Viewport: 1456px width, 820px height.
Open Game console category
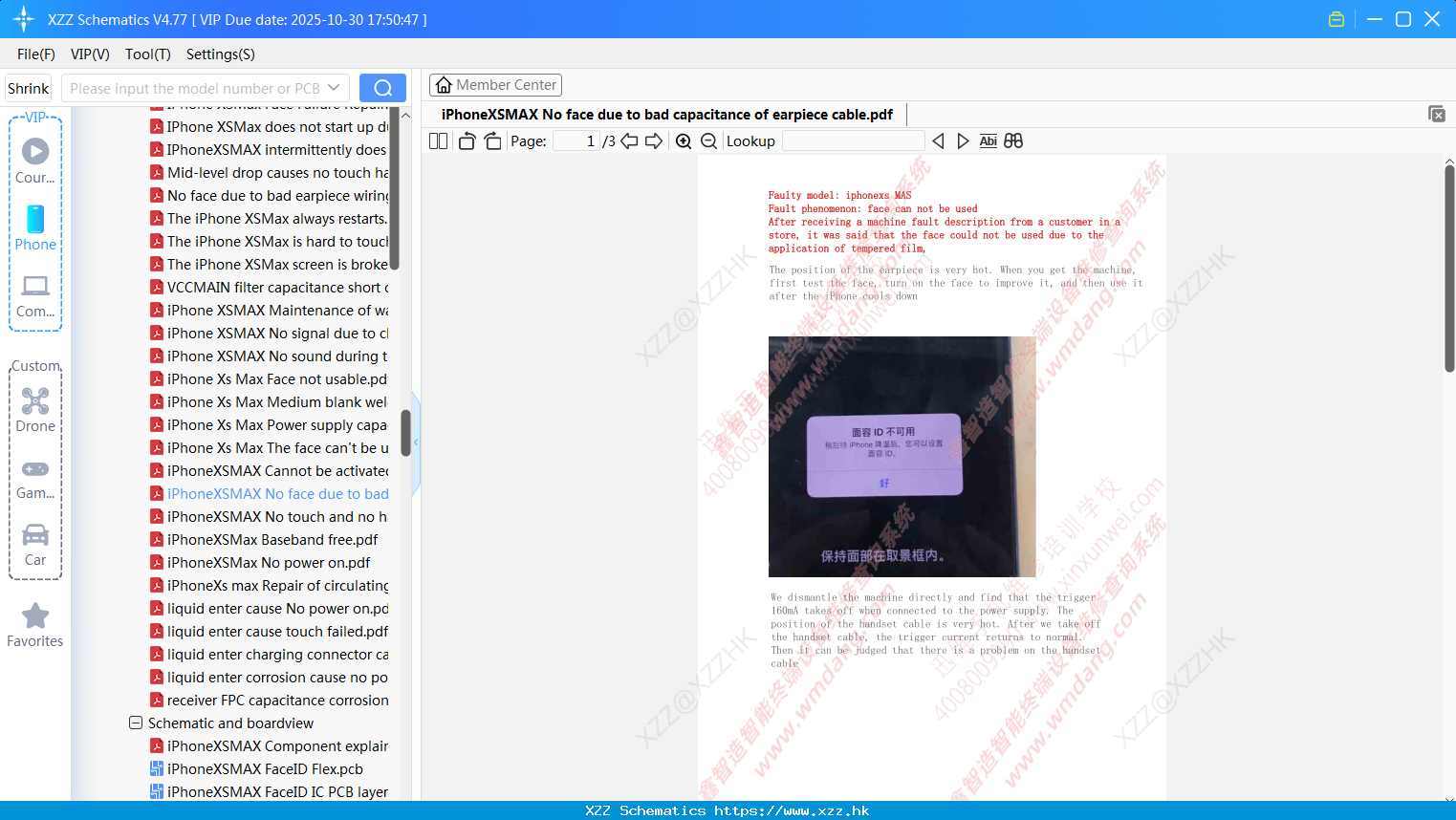[x=35, y=480]
